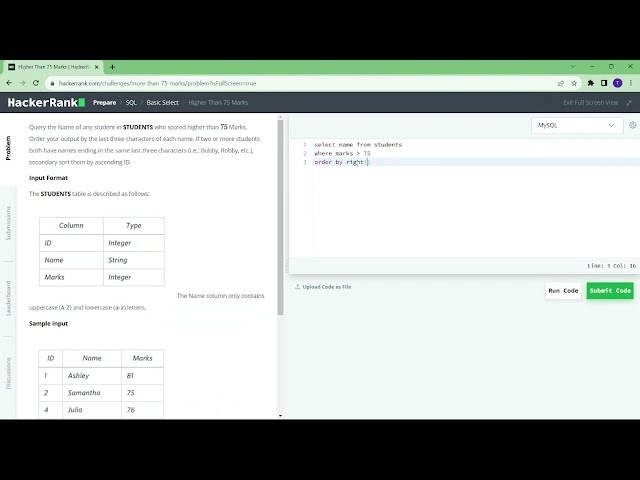
Task: Click the Run Code button
Action: (563, 291)
